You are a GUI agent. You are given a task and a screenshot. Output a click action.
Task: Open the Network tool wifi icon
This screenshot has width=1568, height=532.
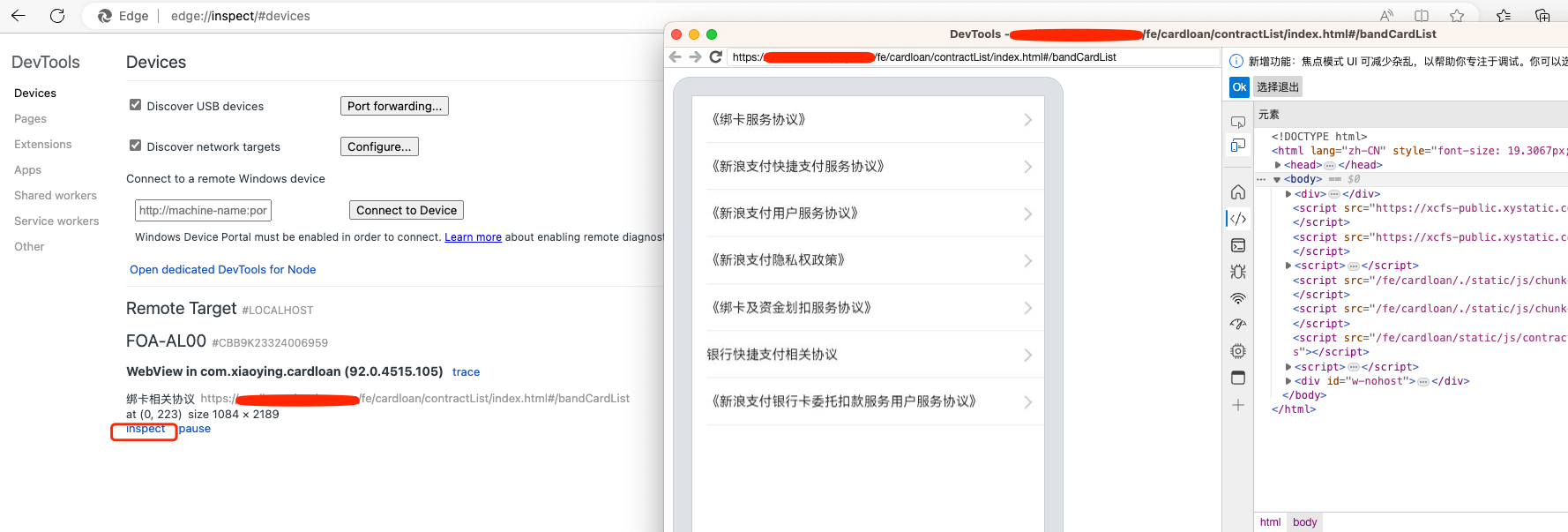pyautogui.click(x=1238, y=298)
